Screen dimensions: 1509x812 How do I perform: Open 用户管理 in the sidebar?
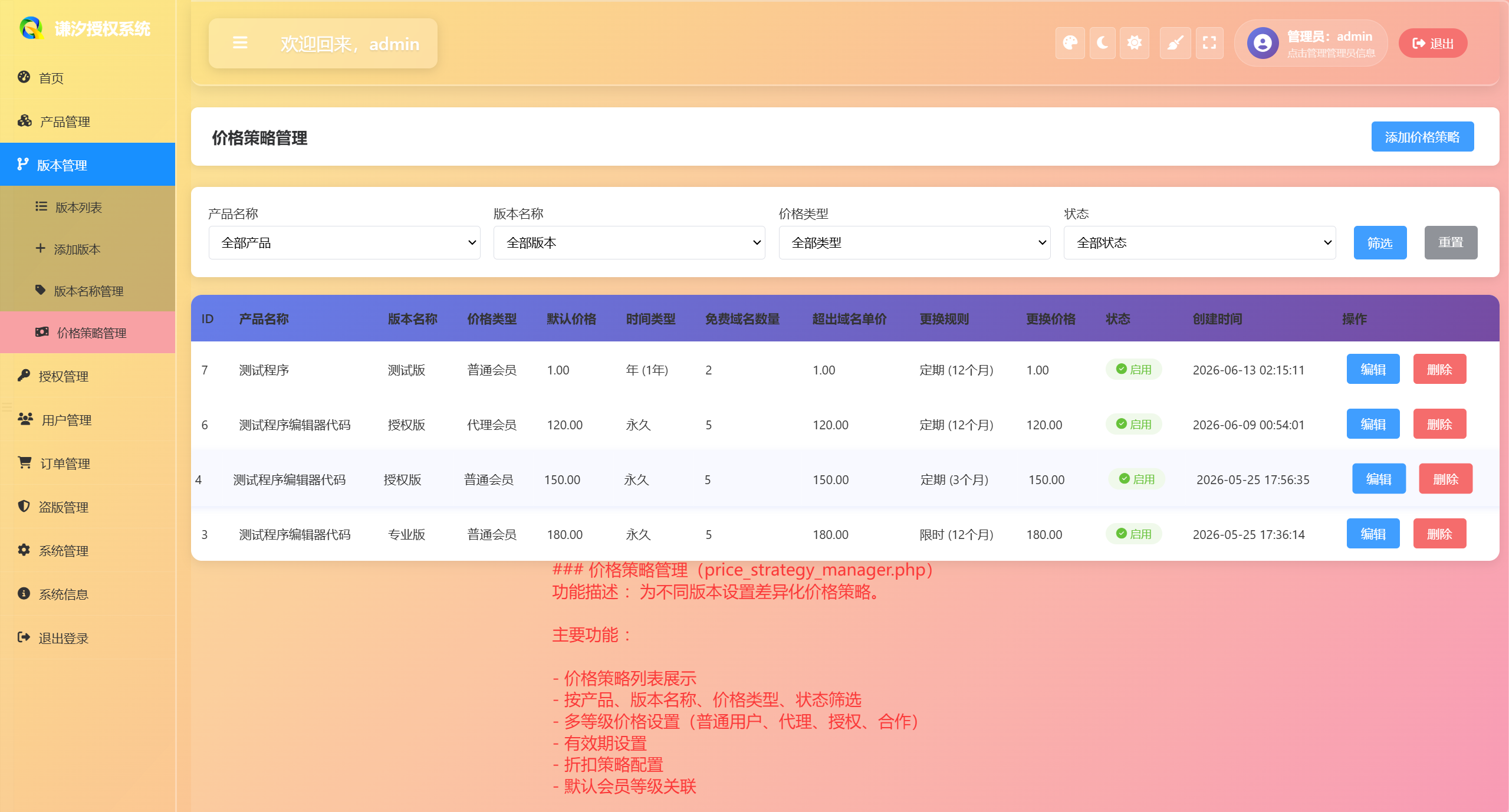click(x=87, y=420)
